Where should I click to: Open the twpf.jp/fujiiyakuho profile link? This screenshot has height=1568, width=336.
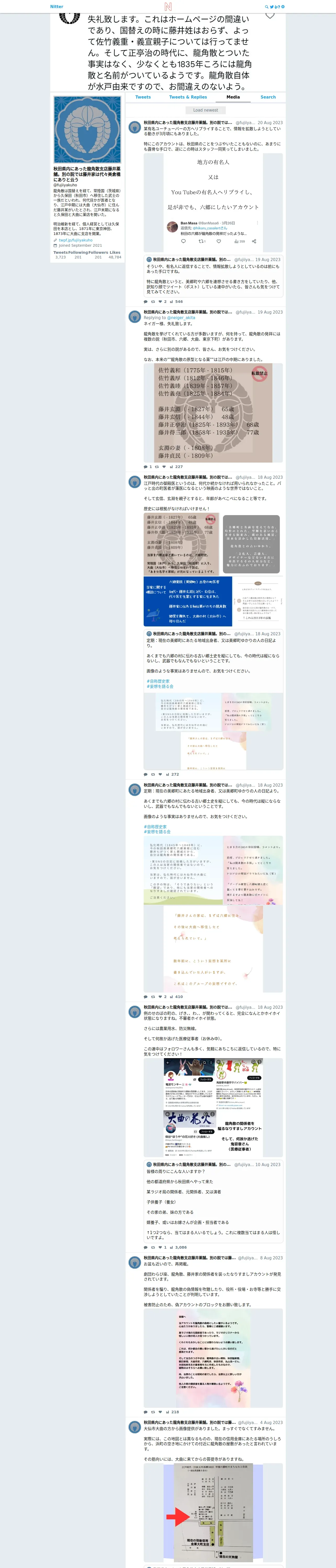[76, 240]
